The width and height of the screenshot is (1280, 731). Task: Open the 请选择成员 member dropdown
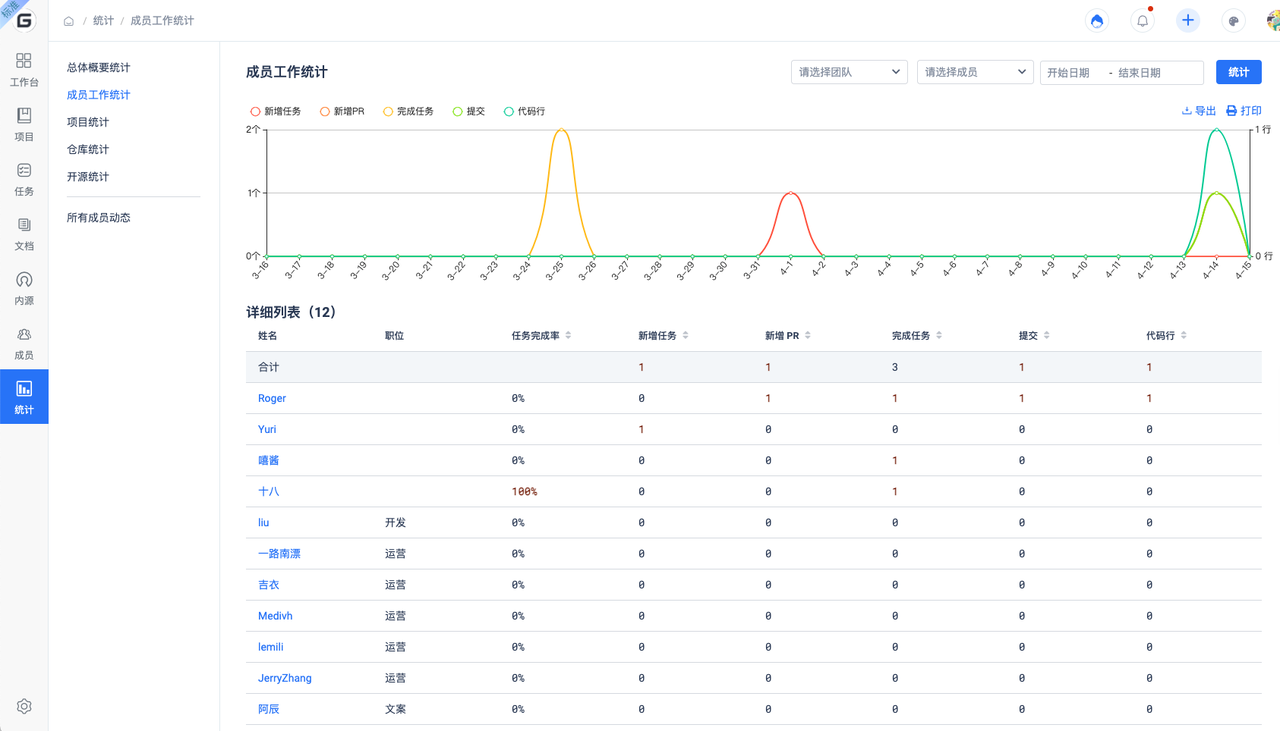tap(975, 72)
